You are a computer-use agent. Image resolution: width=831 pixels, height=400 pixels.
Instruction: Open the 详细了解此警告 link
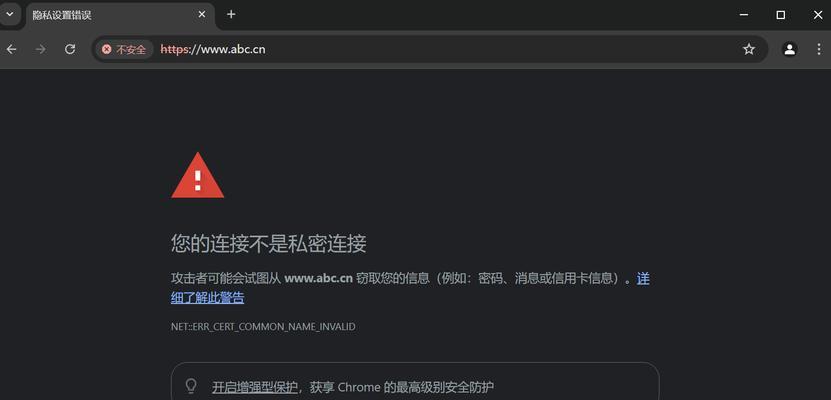tap(208, 298)
